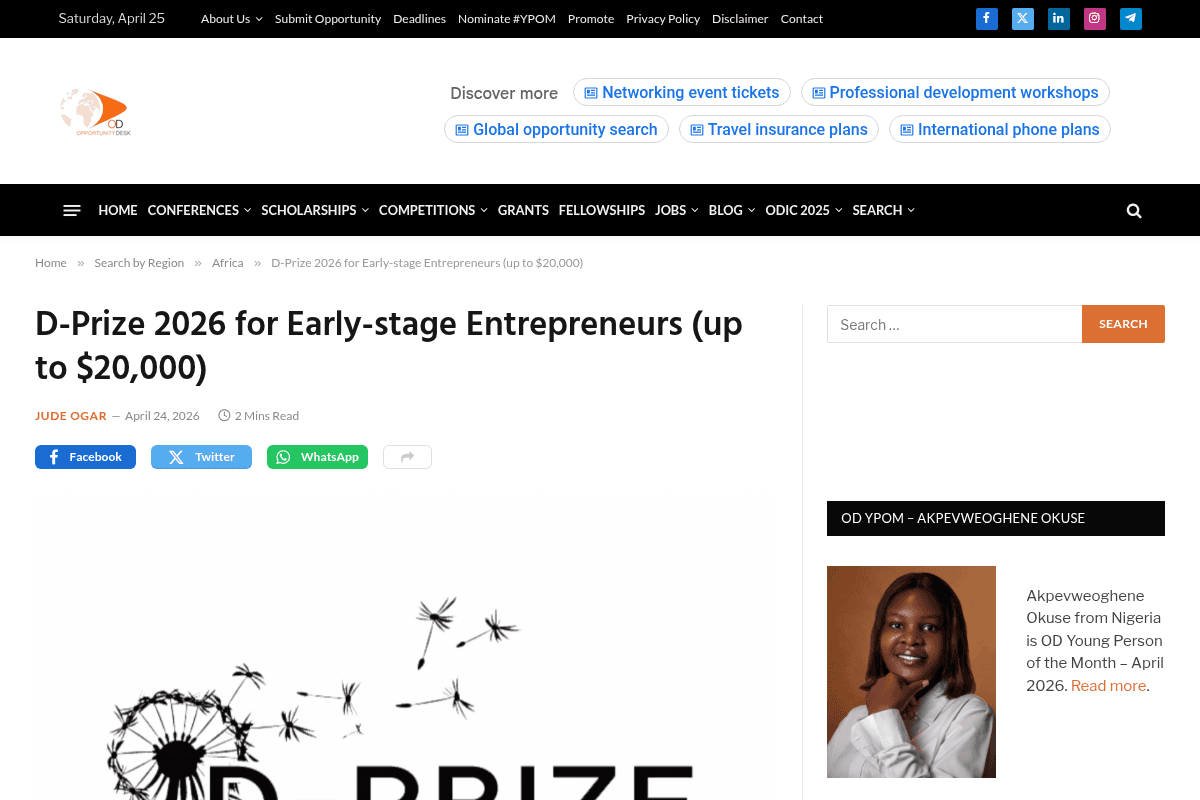
Task: Open the LinkedIn profile from the top bar
Action: pos(1058,18)
